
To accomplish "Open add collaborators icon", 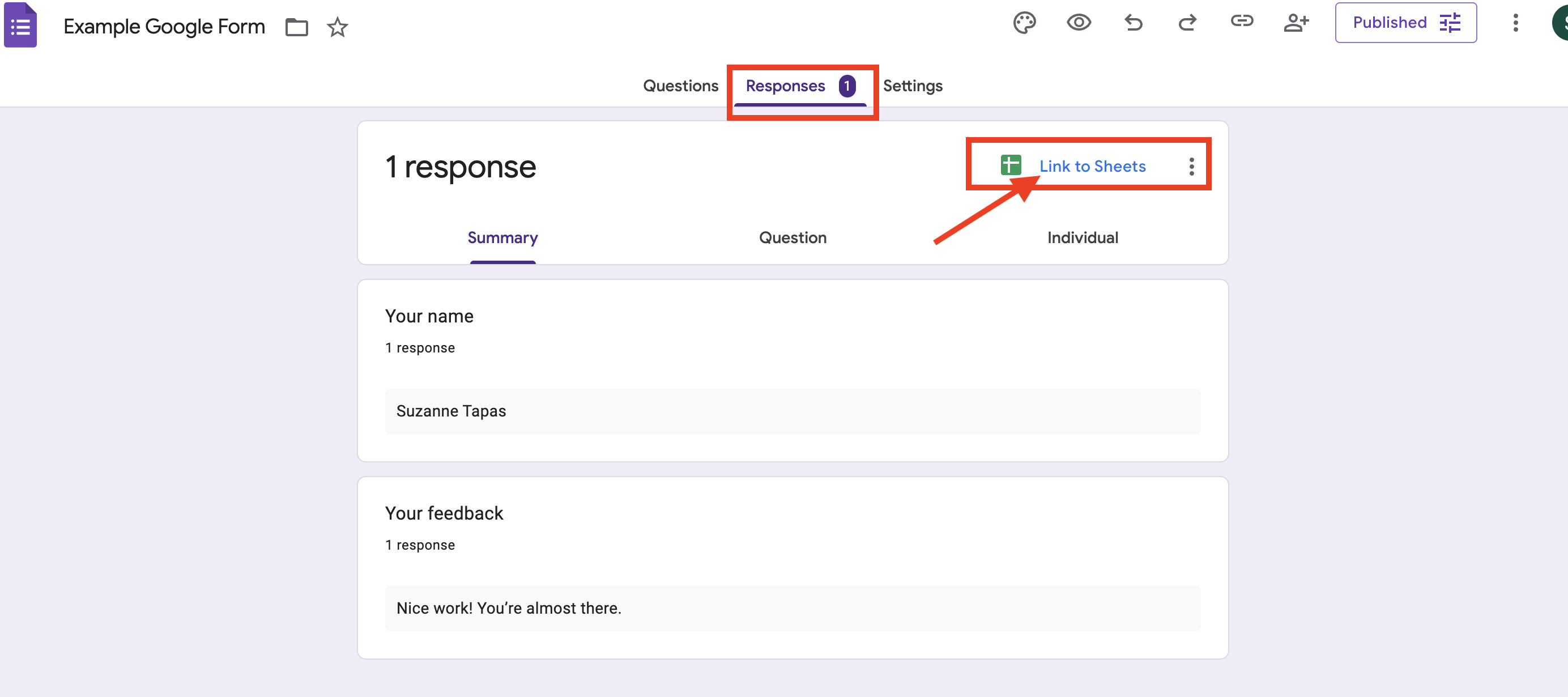I will (x=1296, y=23).
